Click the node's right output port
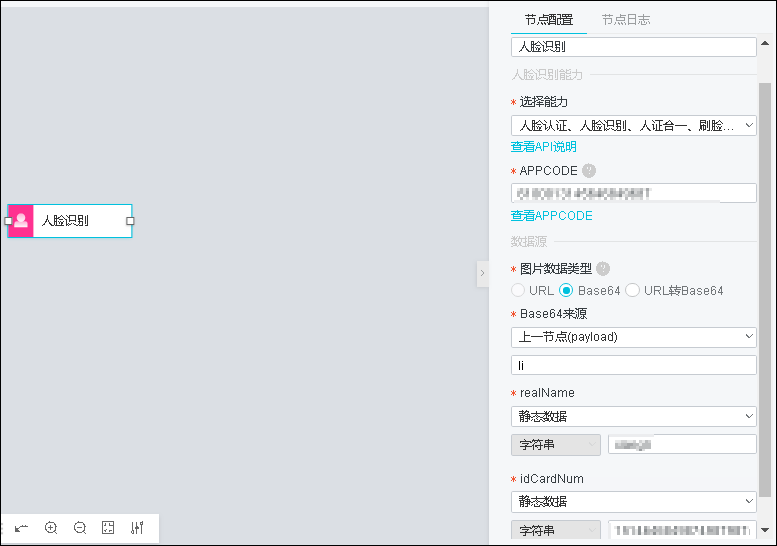The image size is (777, 546). coord(130,221)
